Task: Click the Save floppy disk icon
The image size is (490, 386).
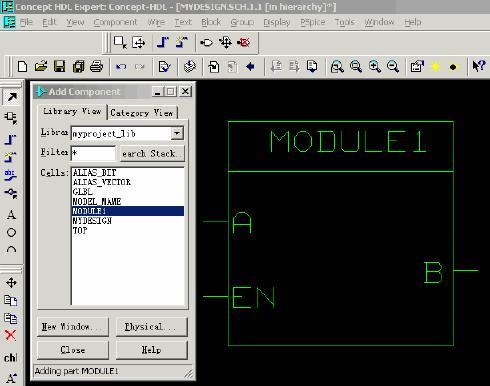Action: click(x=60, y=66)
